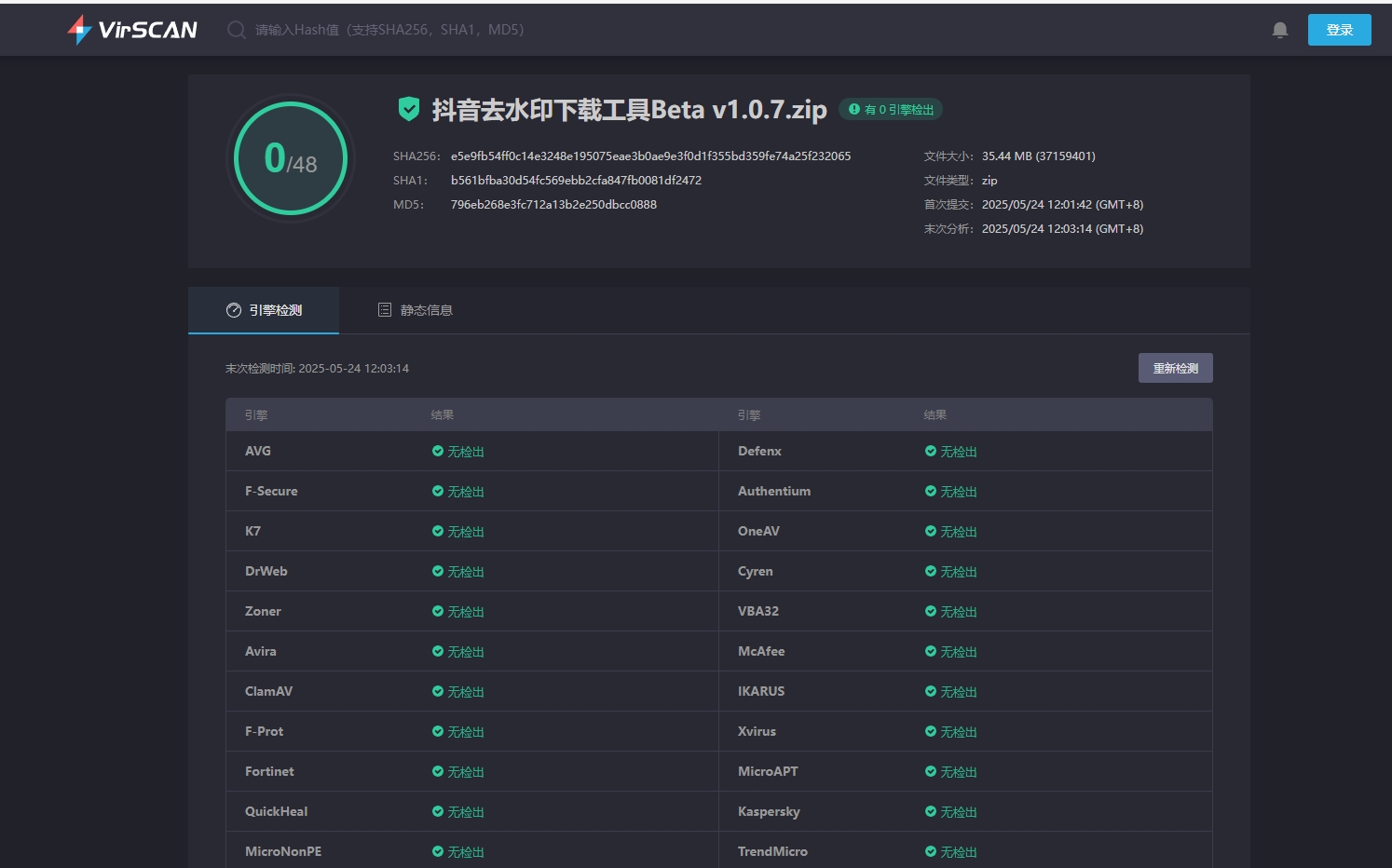
Task: Click the MicroNonPE result checkmark icon
Action: (x=438, y=851)
